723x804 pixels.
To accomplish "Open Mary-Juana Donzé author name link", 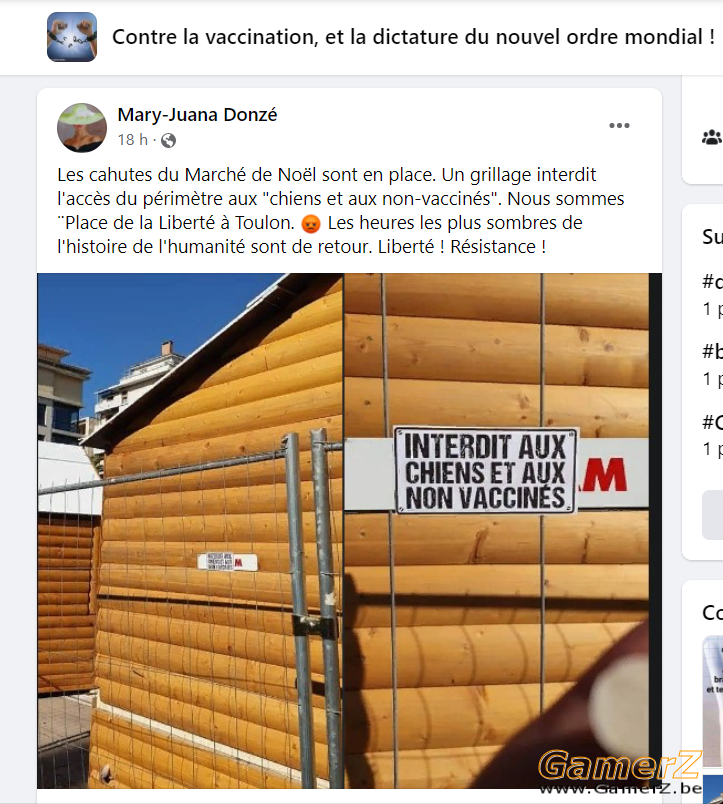I will click(x=197, y=115).
